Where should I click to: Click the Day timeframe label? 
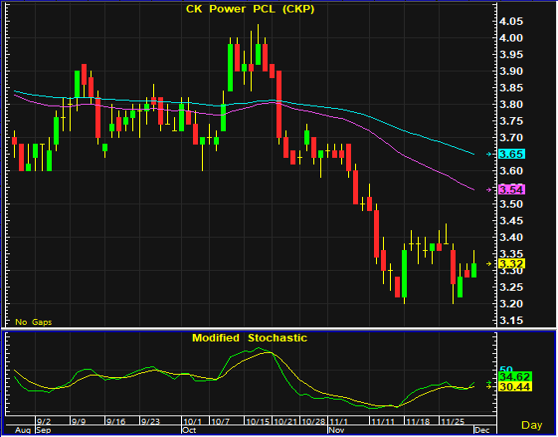[532, 425]
